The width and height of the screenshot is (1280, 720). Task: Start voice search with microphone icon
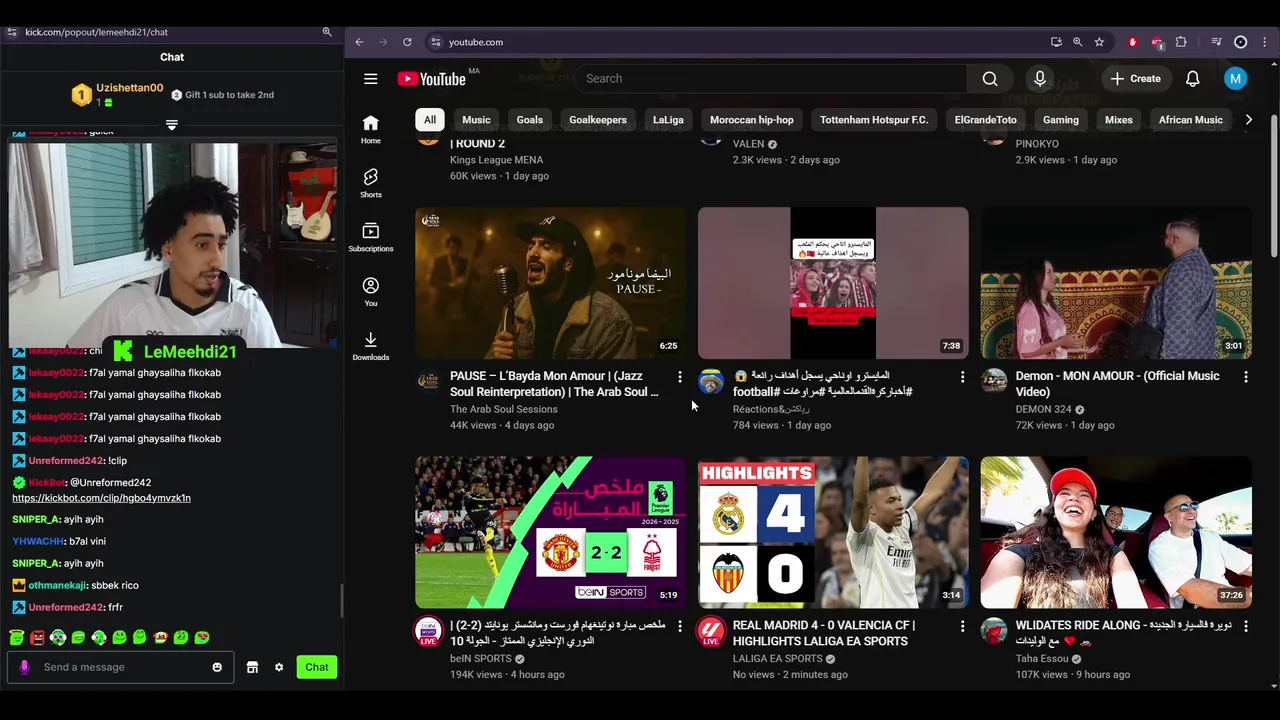1040,79
